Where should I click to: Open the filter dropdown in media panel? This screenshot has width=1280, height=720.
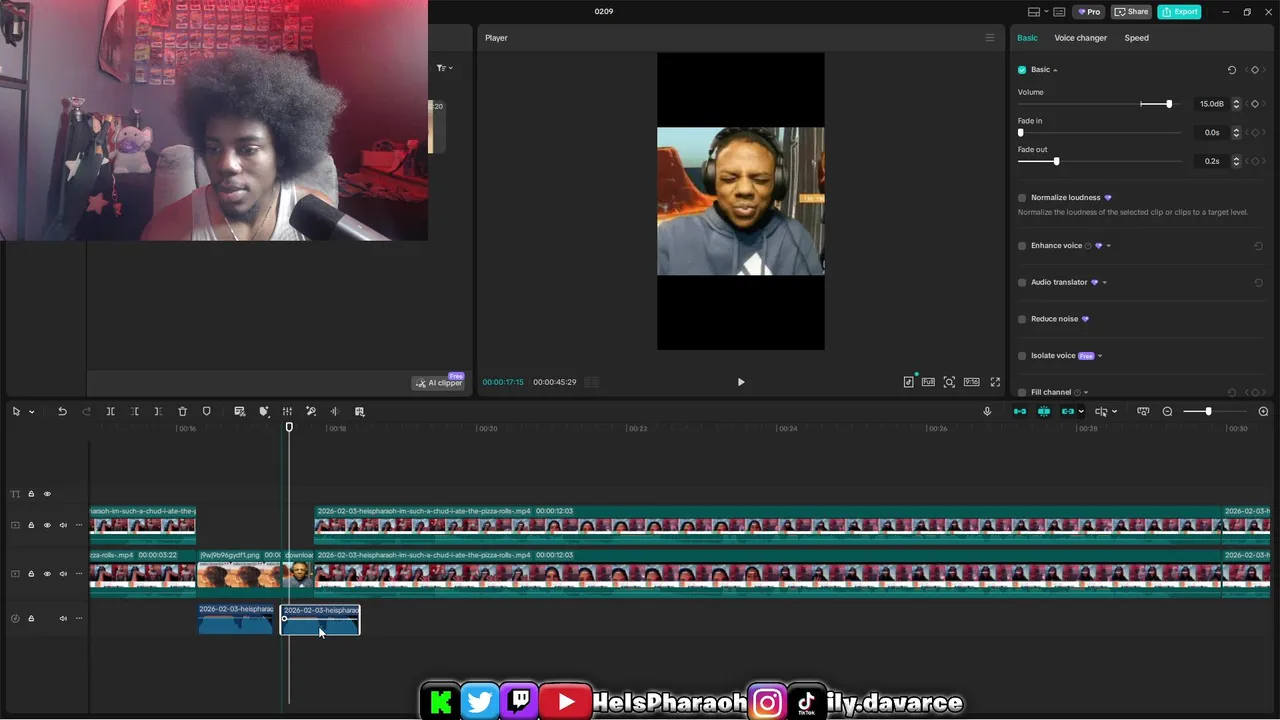445,68
